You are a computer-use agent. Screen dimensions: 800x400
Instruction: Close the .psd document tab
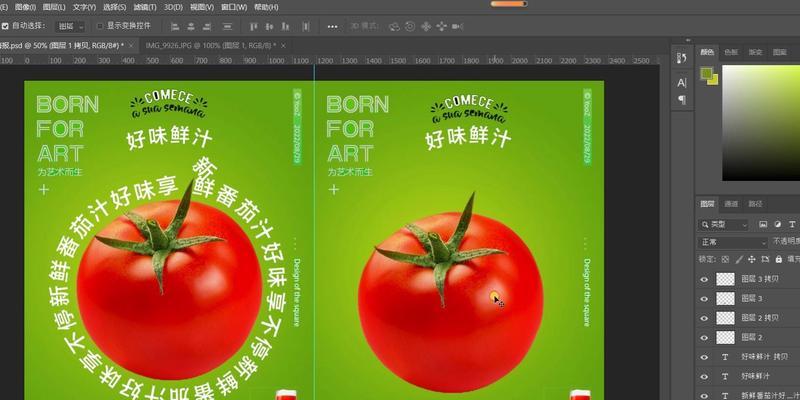coord(131,45)
